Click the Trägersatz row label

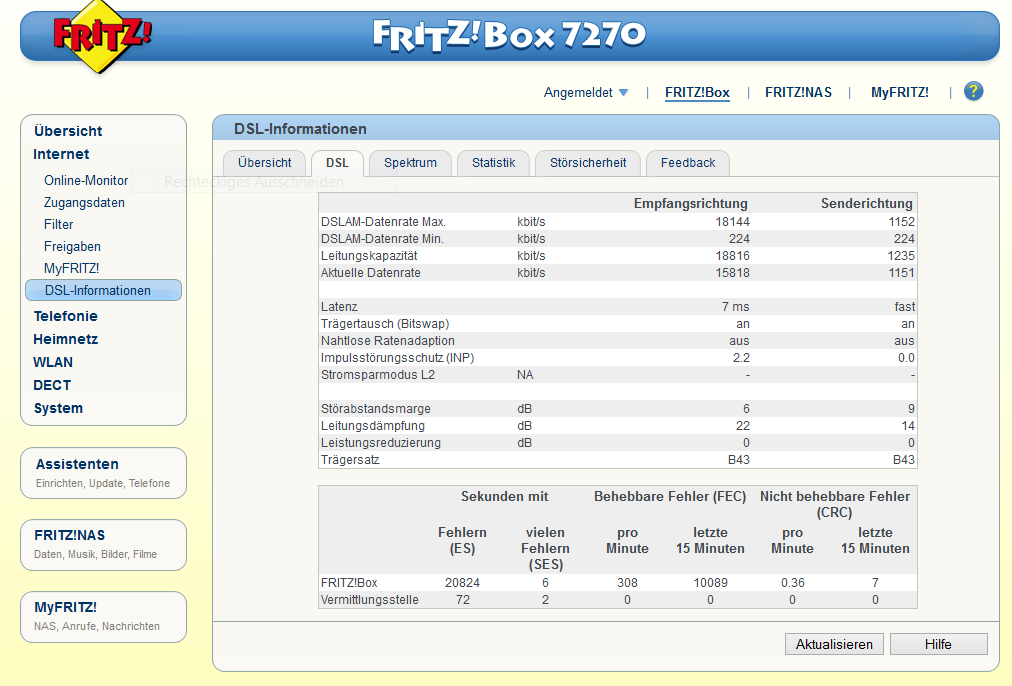tap(350, 460)
